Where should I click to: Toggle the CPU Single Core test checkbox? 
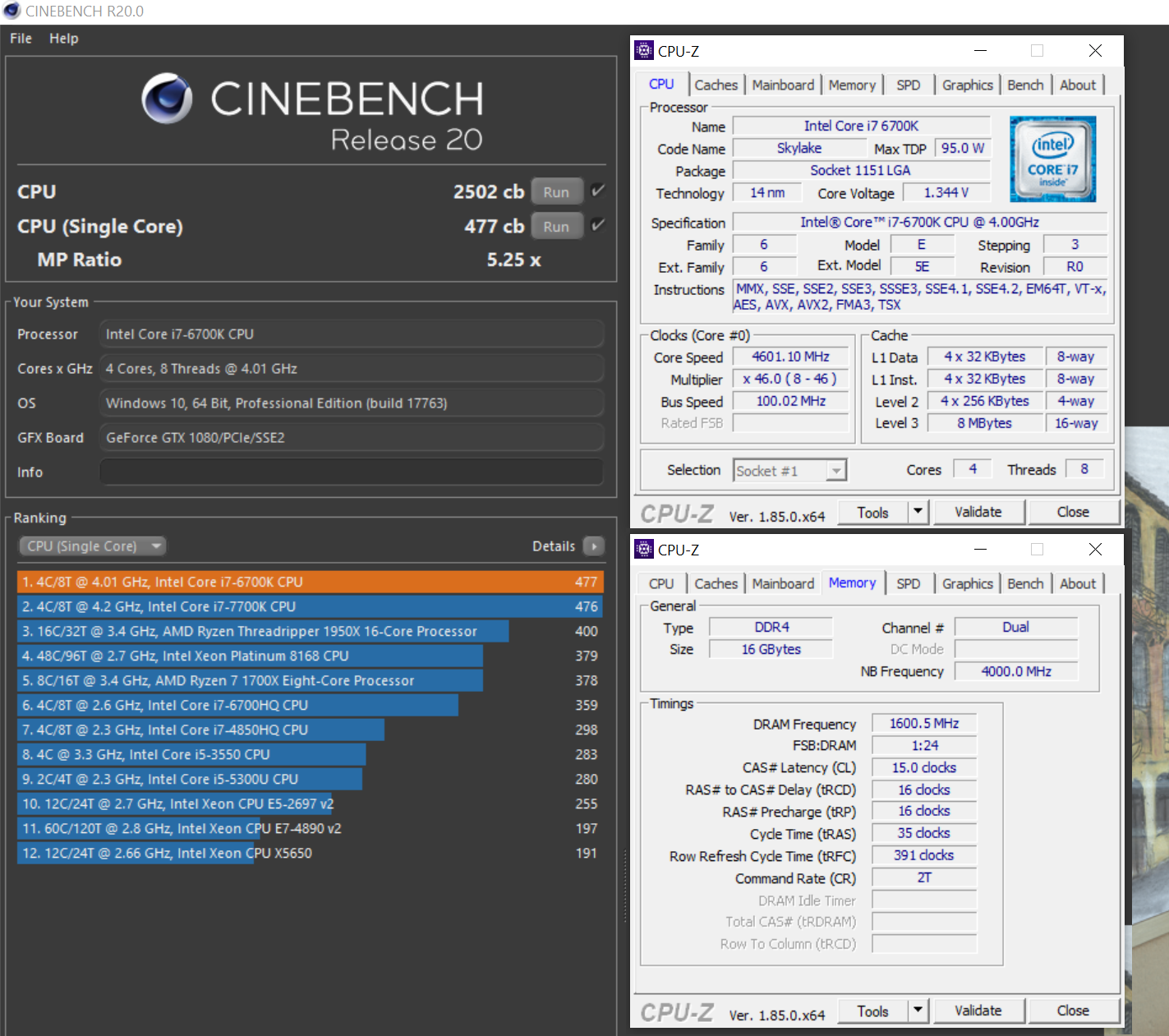click(598, 225)
